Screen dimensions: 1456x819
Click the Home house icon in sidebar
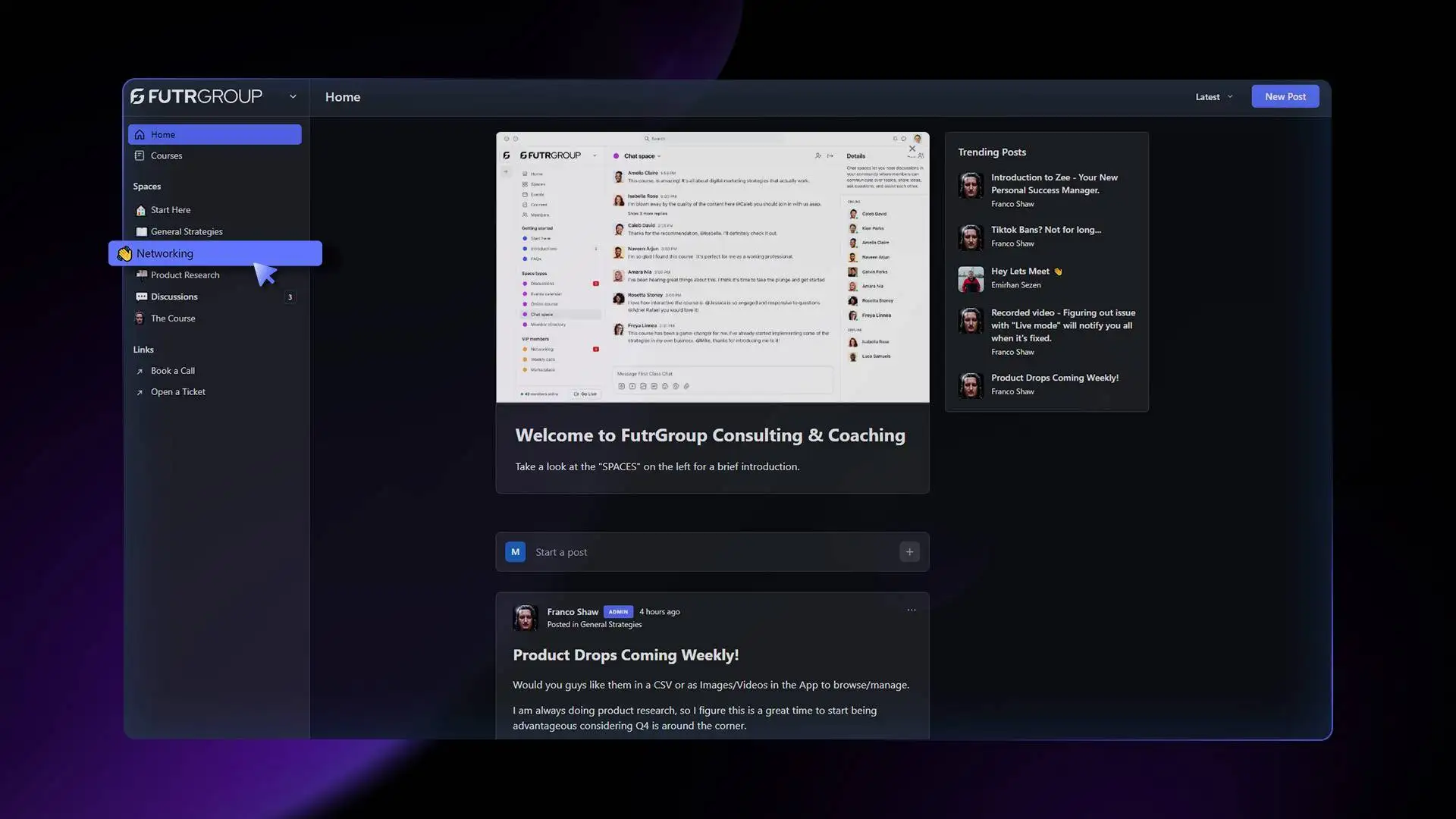[140, 135]
